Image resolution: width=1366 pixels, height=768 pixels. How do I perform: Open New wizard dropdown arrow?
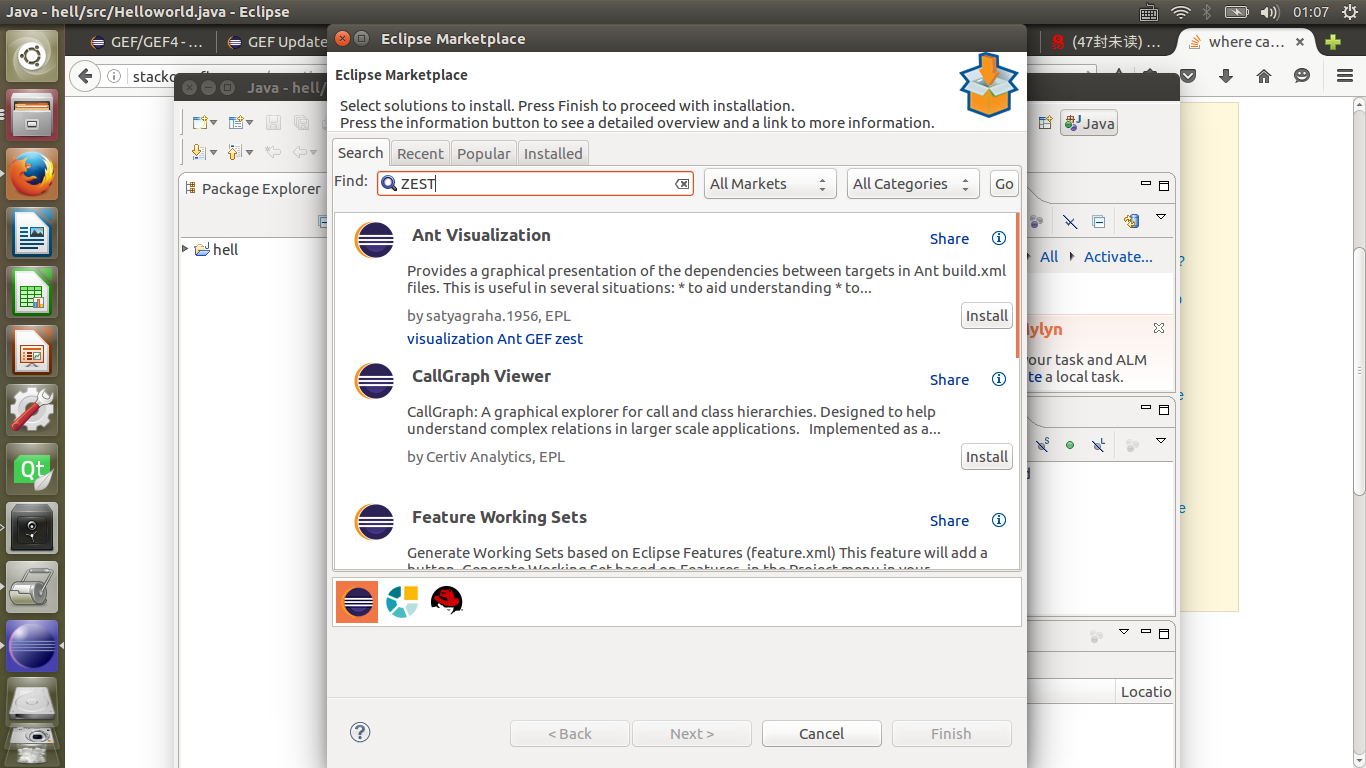213,123
